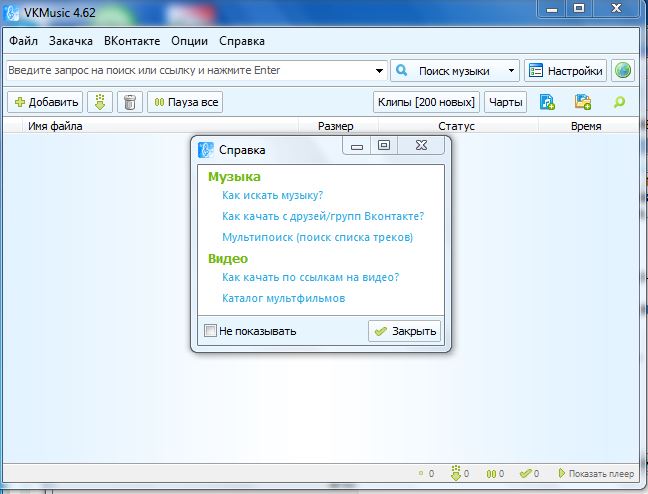Sort by the Время column header
The height and width of the screenshot is (494, 648).
click(586, 126)
